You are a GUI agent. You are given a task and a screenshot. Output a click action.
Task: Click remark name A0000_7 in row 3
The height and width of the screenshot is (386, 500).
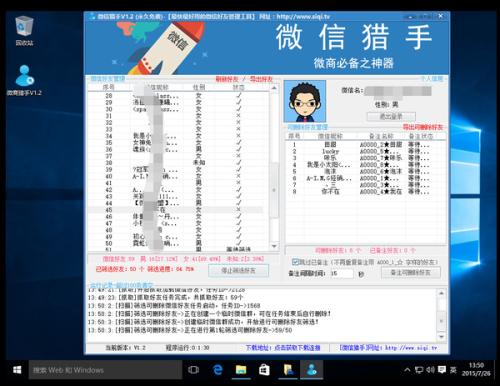pos(381,158)
